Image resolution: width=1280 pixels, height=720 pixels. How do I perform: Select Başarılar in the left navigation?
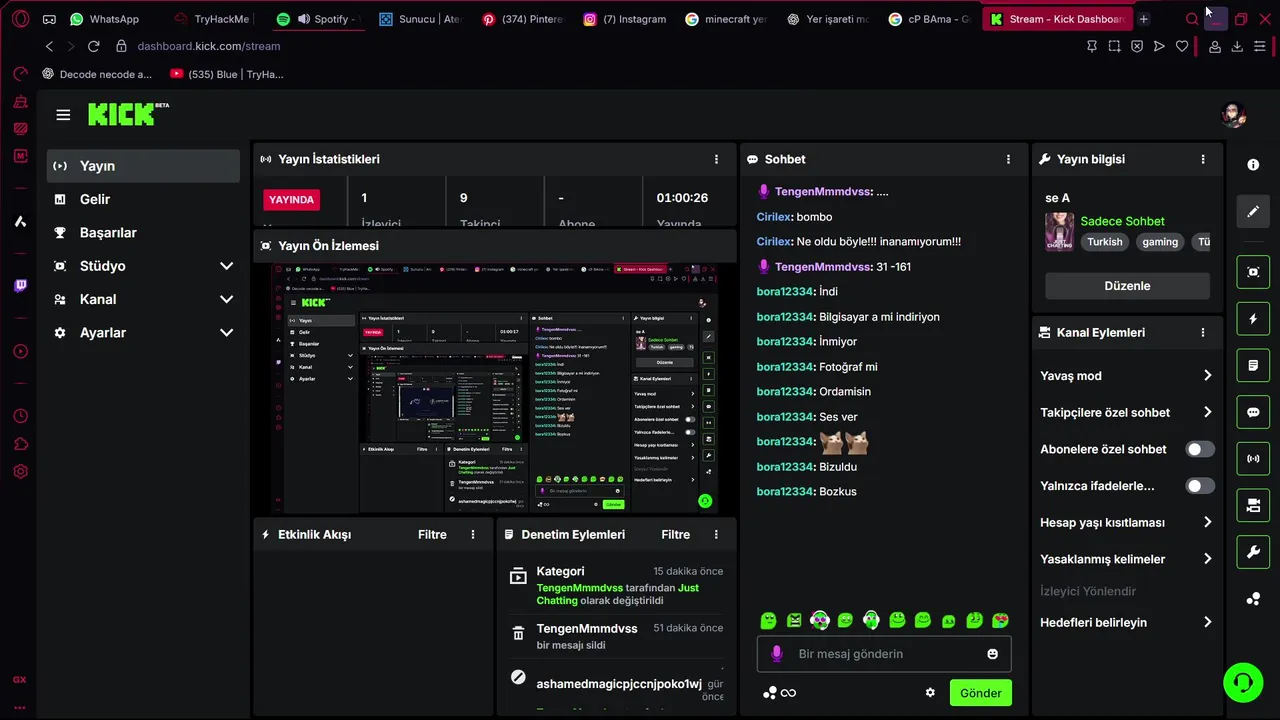point(143,233)
